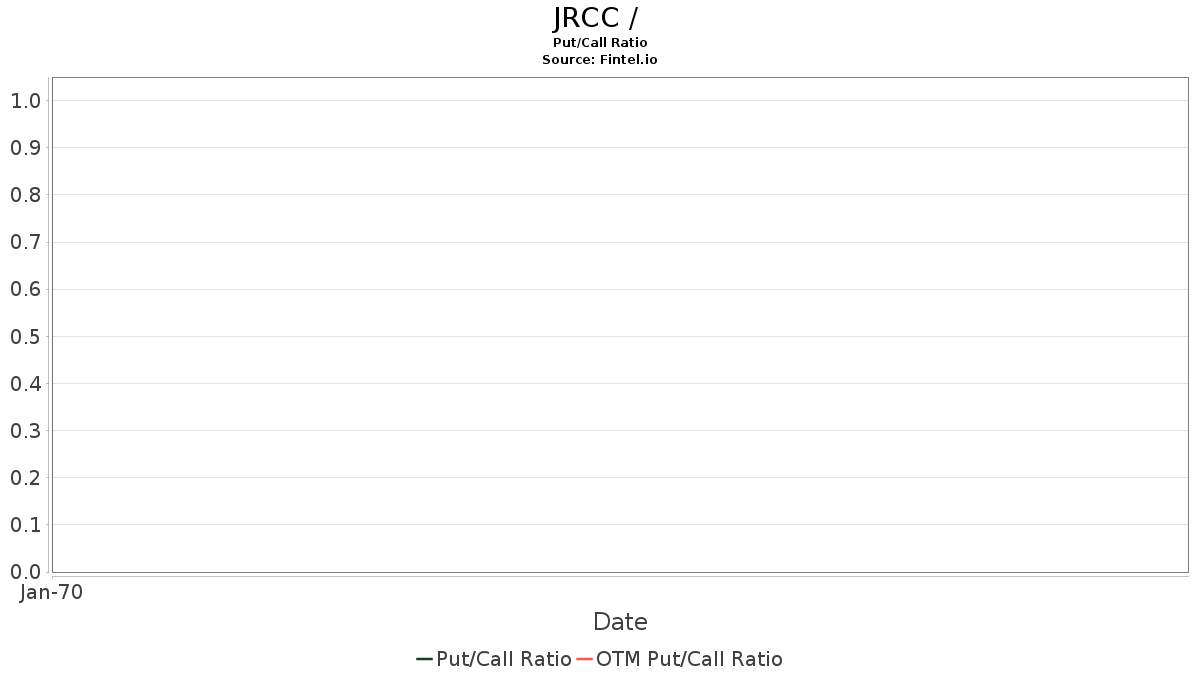1200x675 pixels.
Task: Click the 1.0 y-axis label
Action: coord(25,100)
